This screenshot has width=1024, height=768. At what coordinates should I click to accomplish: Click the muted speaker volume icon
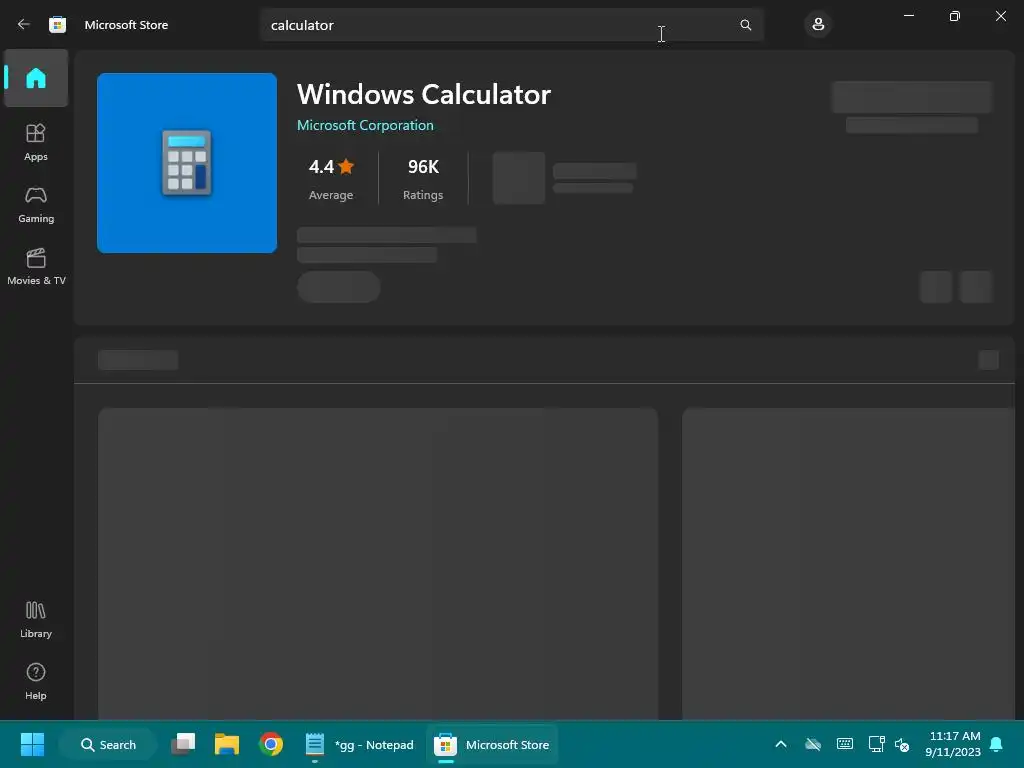pos(902,744)
